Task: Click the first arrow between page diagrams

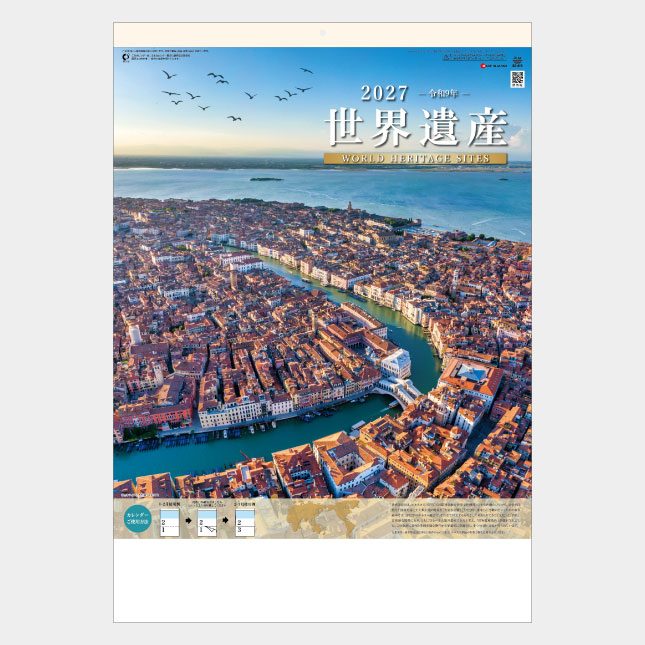Action: tap(188, 522)
